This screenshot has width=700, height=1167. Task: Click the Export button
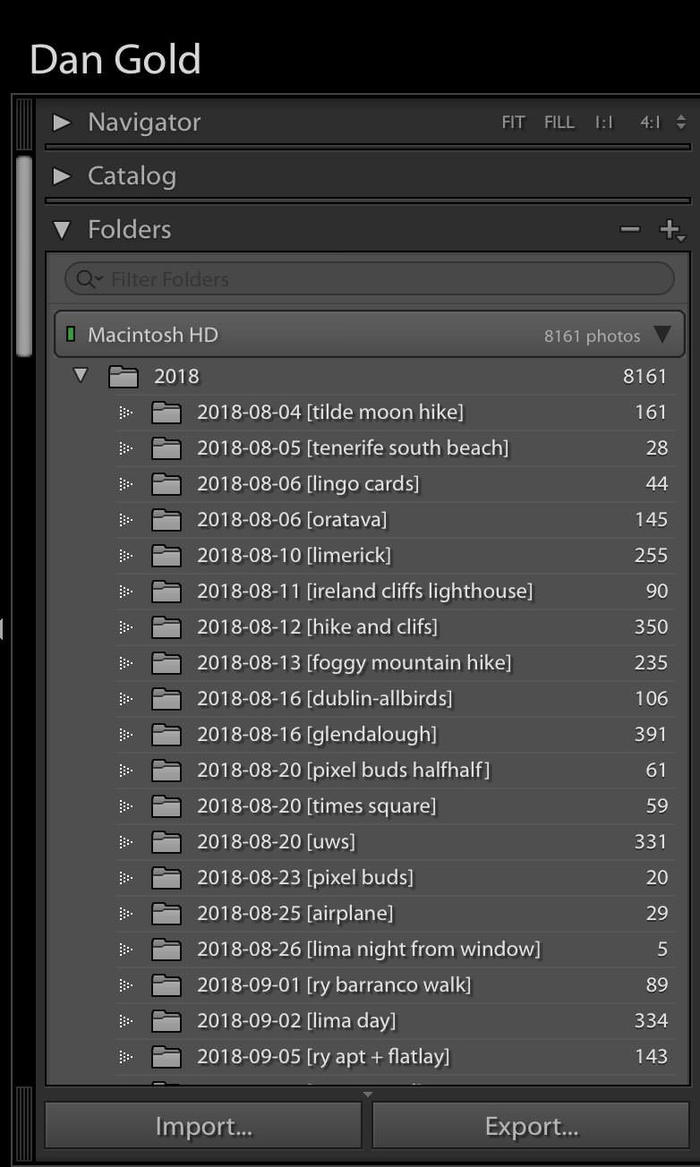pyautogui.click(x=531, y=1127)
